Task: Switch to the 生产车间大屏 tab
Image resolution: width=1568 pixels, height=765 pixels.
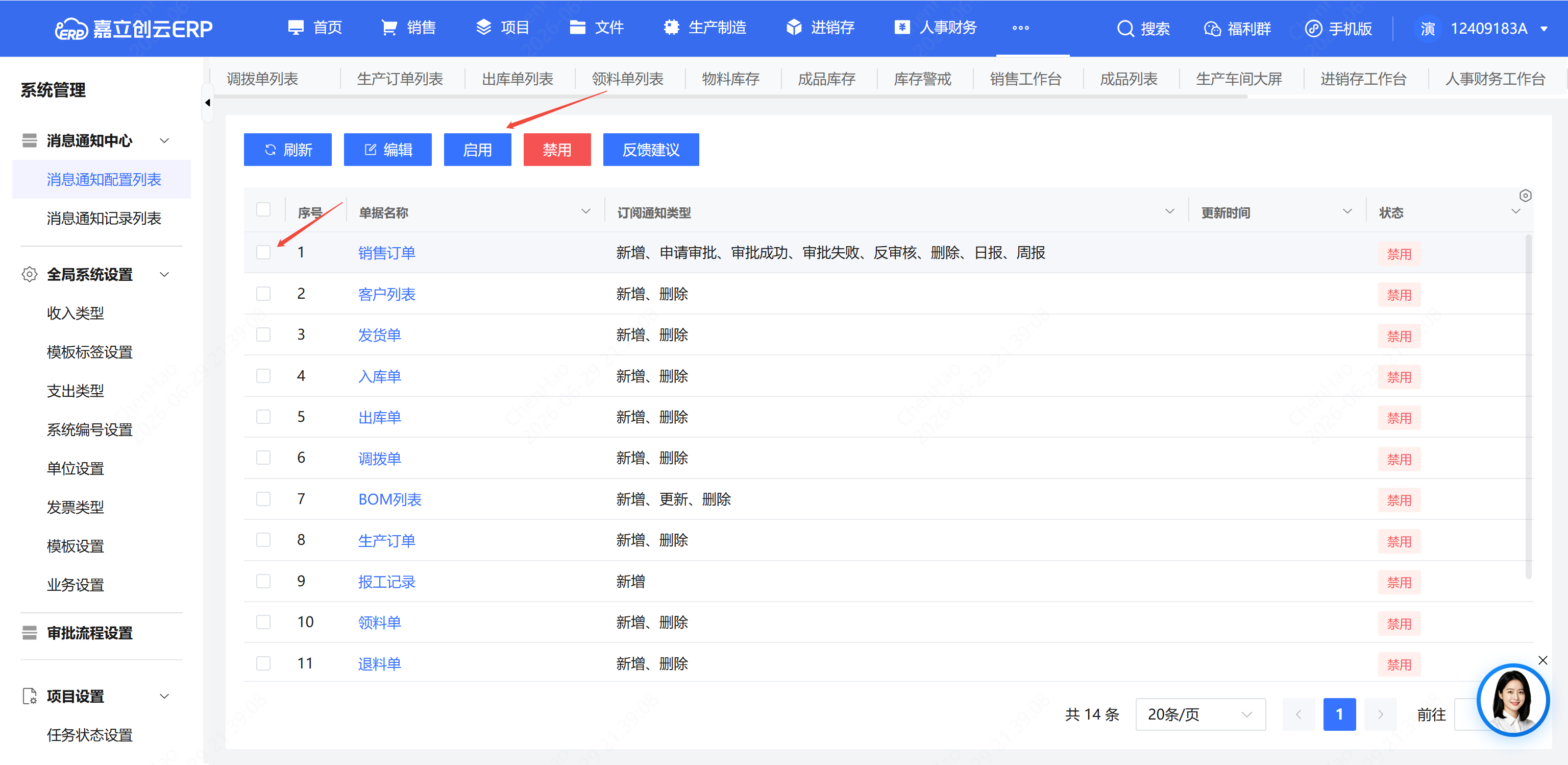Action: [x=1239, y=79]
